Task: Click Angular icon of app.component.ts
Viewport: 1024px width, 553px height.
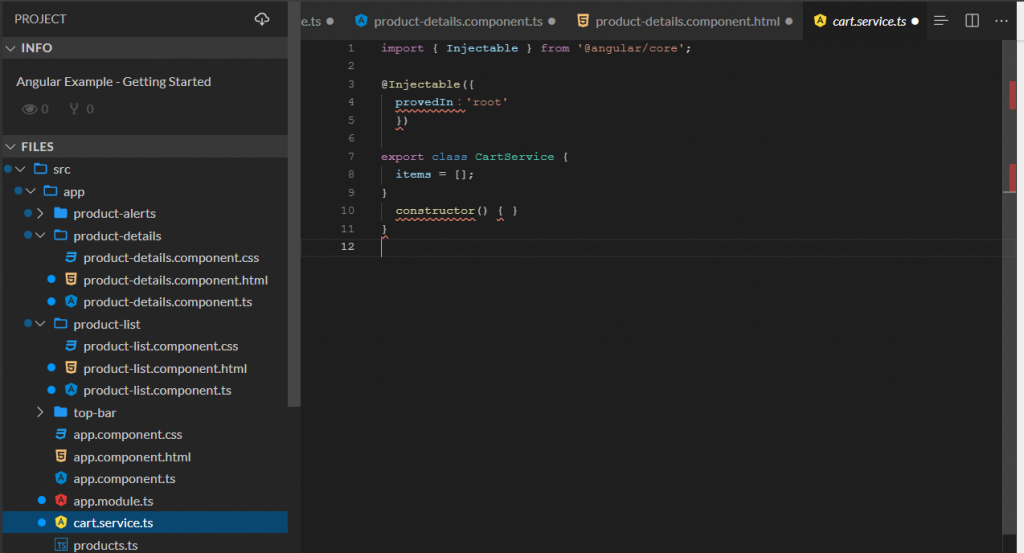Action: [61, 479]
